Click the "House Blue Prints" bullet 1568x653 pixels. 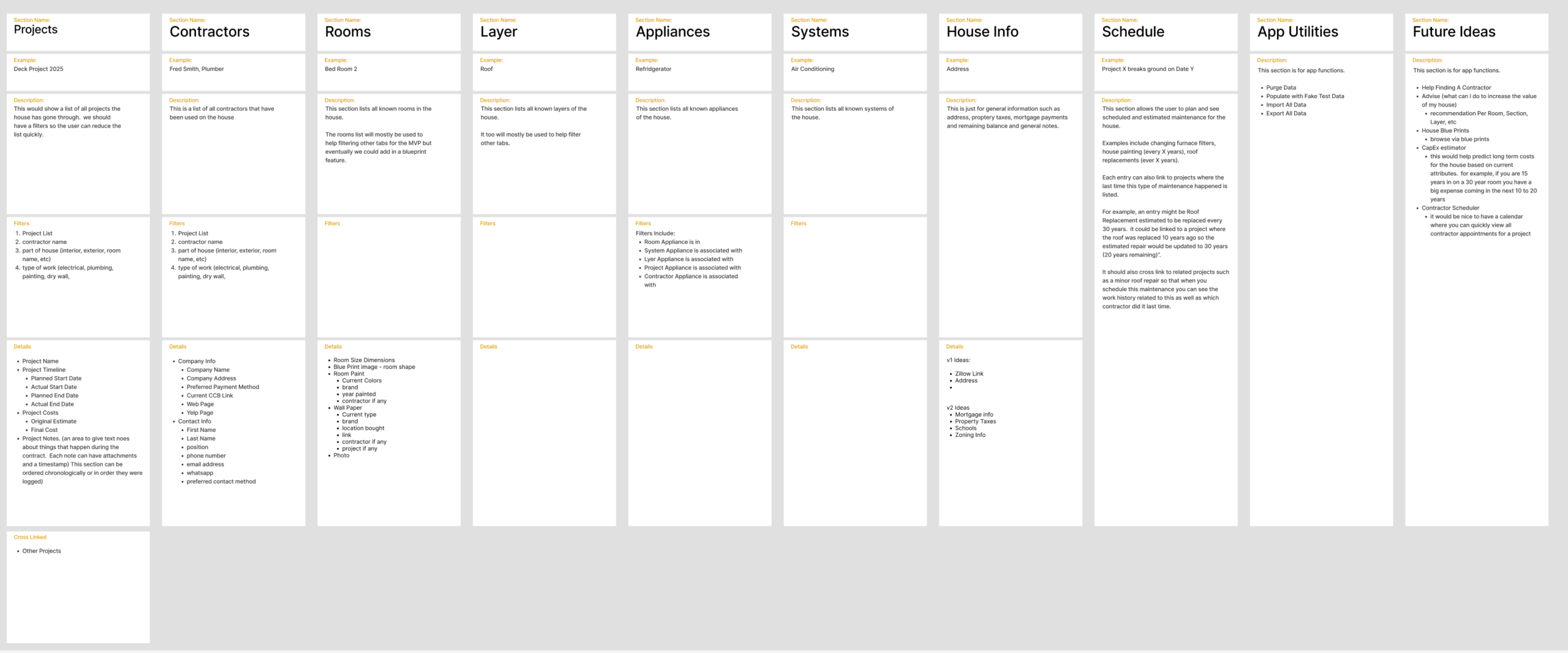pos(1445,130)
